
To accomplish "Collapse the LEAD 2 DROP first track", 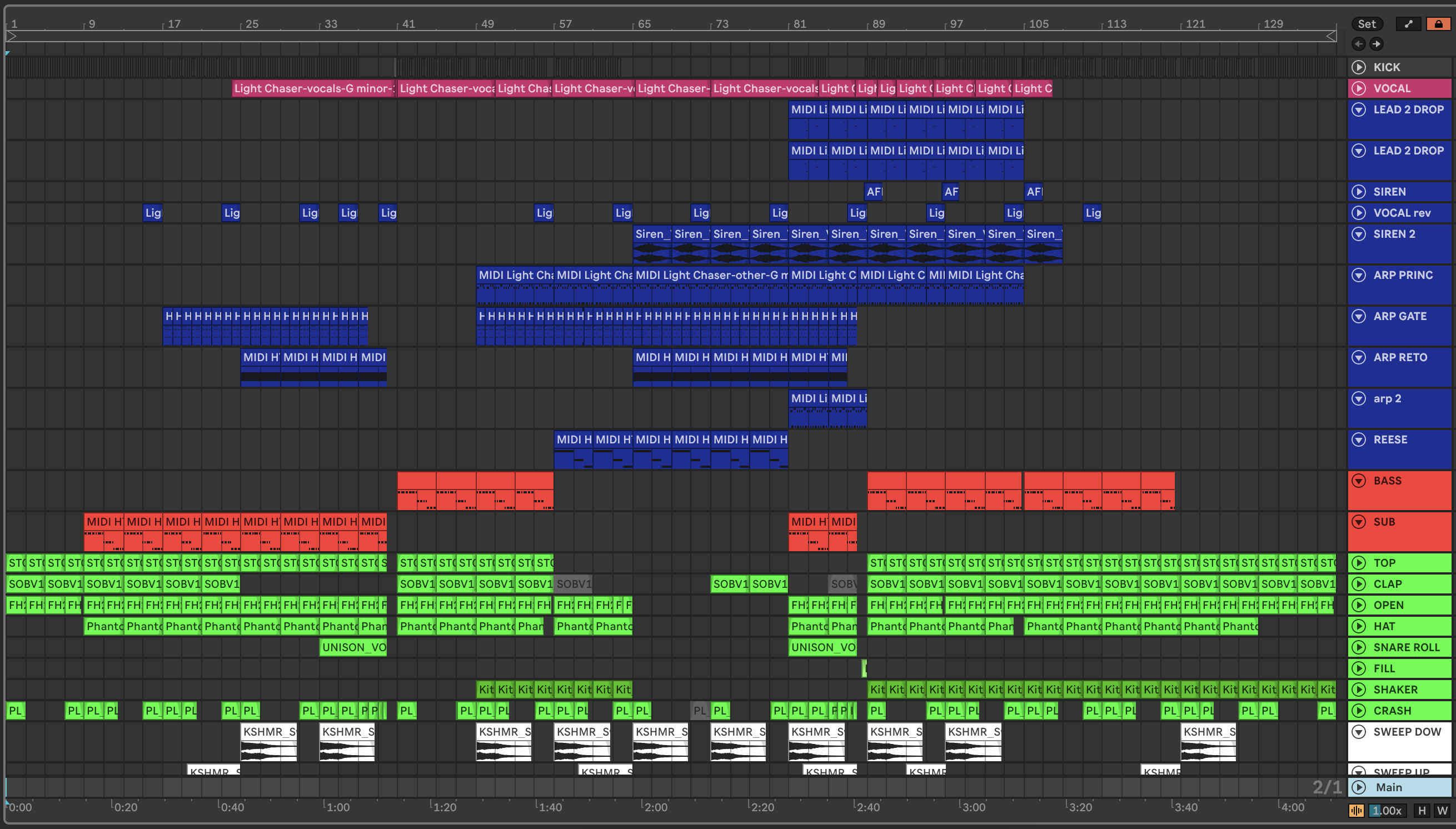I will coord(1359,109).
